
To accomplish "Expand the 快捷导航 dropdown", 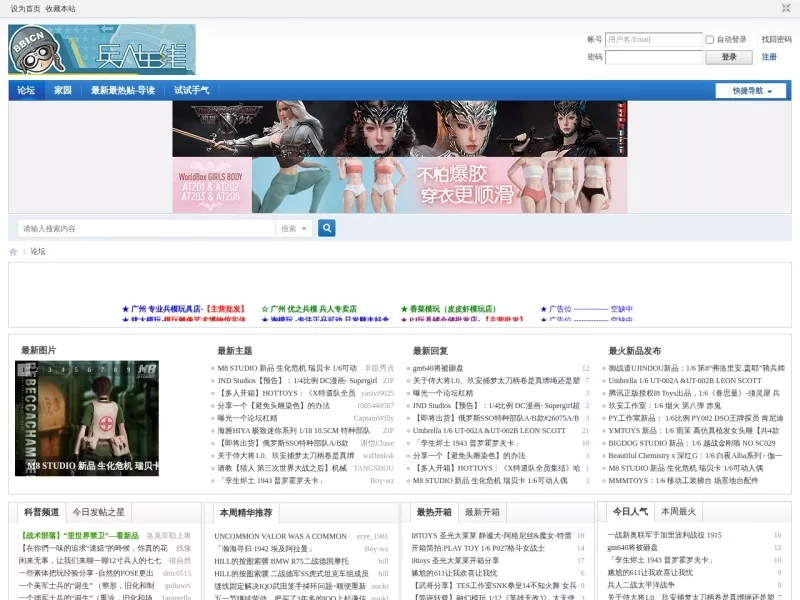I will [x=751, y=91].
